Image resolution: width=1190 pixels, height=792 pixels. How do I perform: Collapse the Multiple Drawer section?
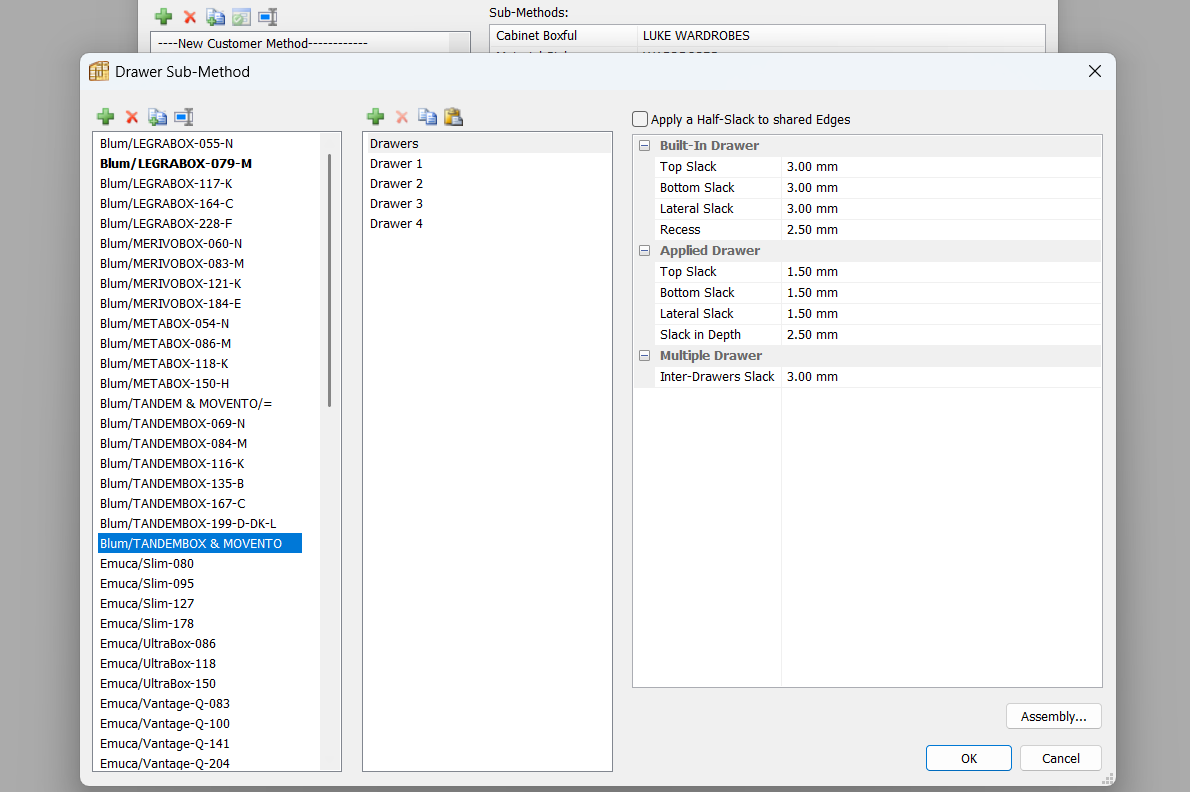(x=645, y=356)
